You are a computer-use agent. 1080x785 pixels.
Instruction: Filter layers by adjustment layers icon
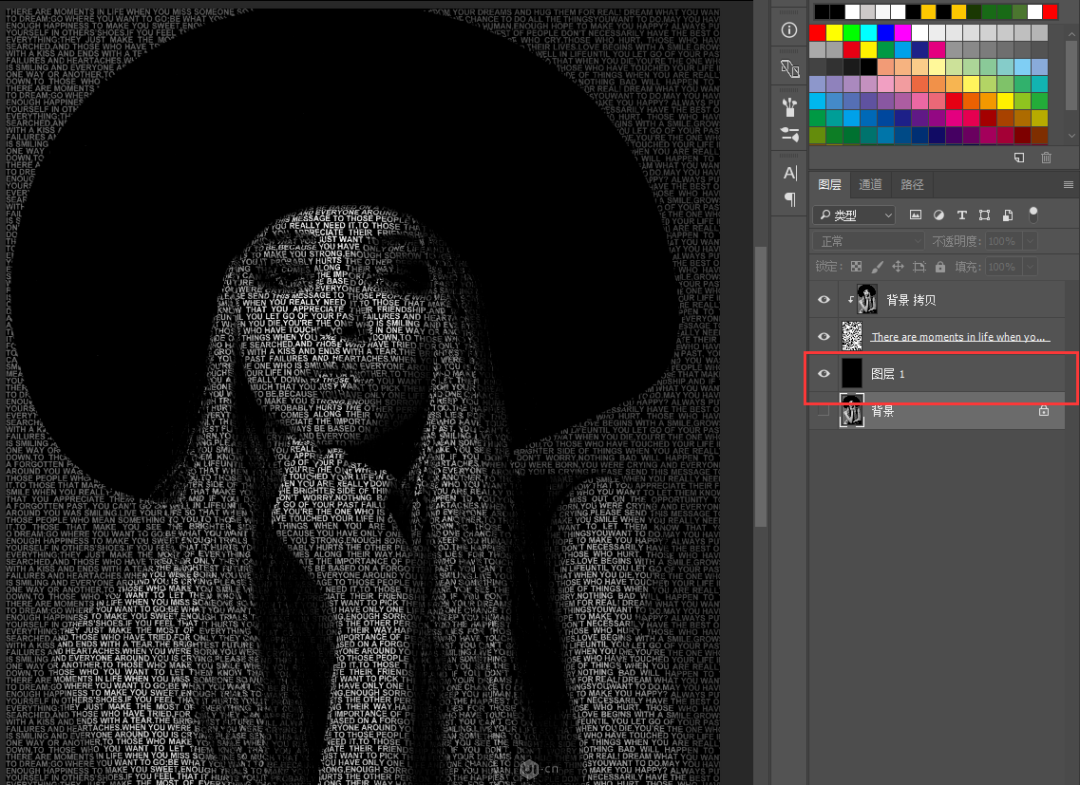pyautogui.click(x=939, y=215)
